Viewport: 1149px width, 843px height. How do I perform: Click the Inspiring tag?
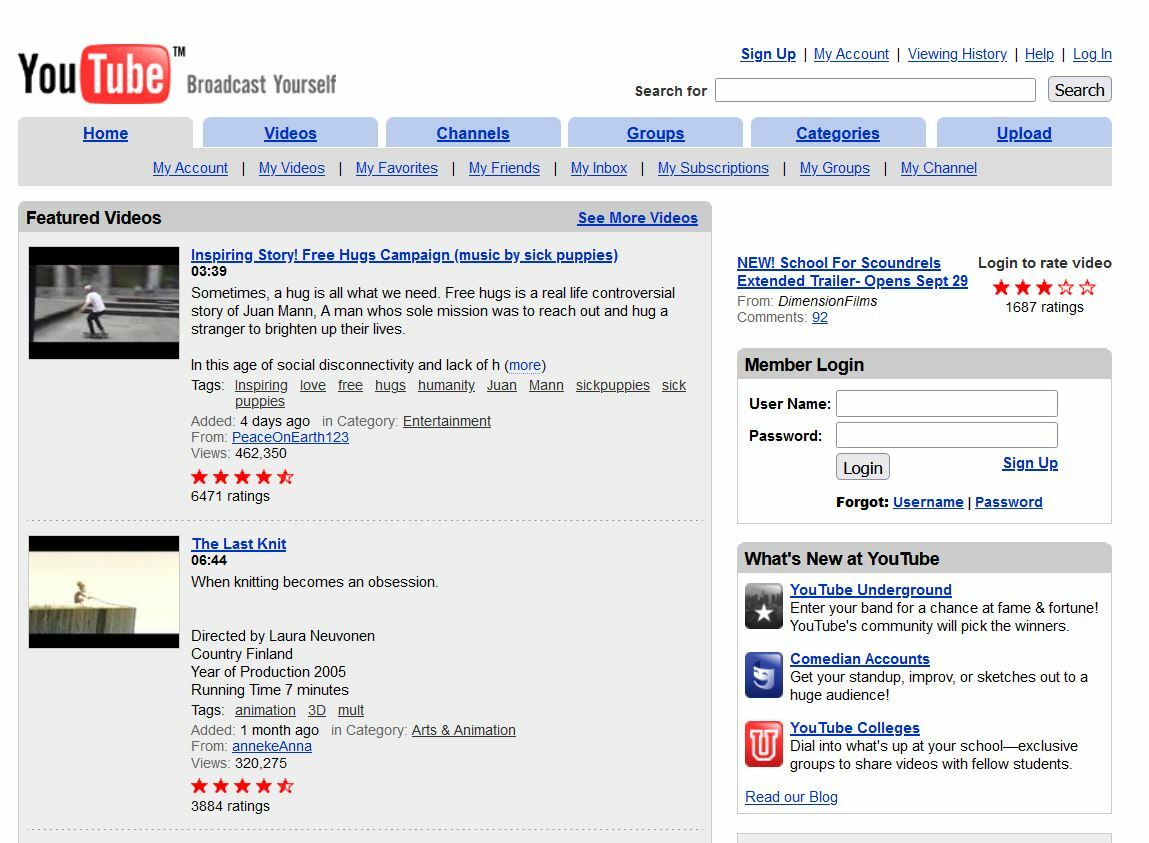[261, 385]
